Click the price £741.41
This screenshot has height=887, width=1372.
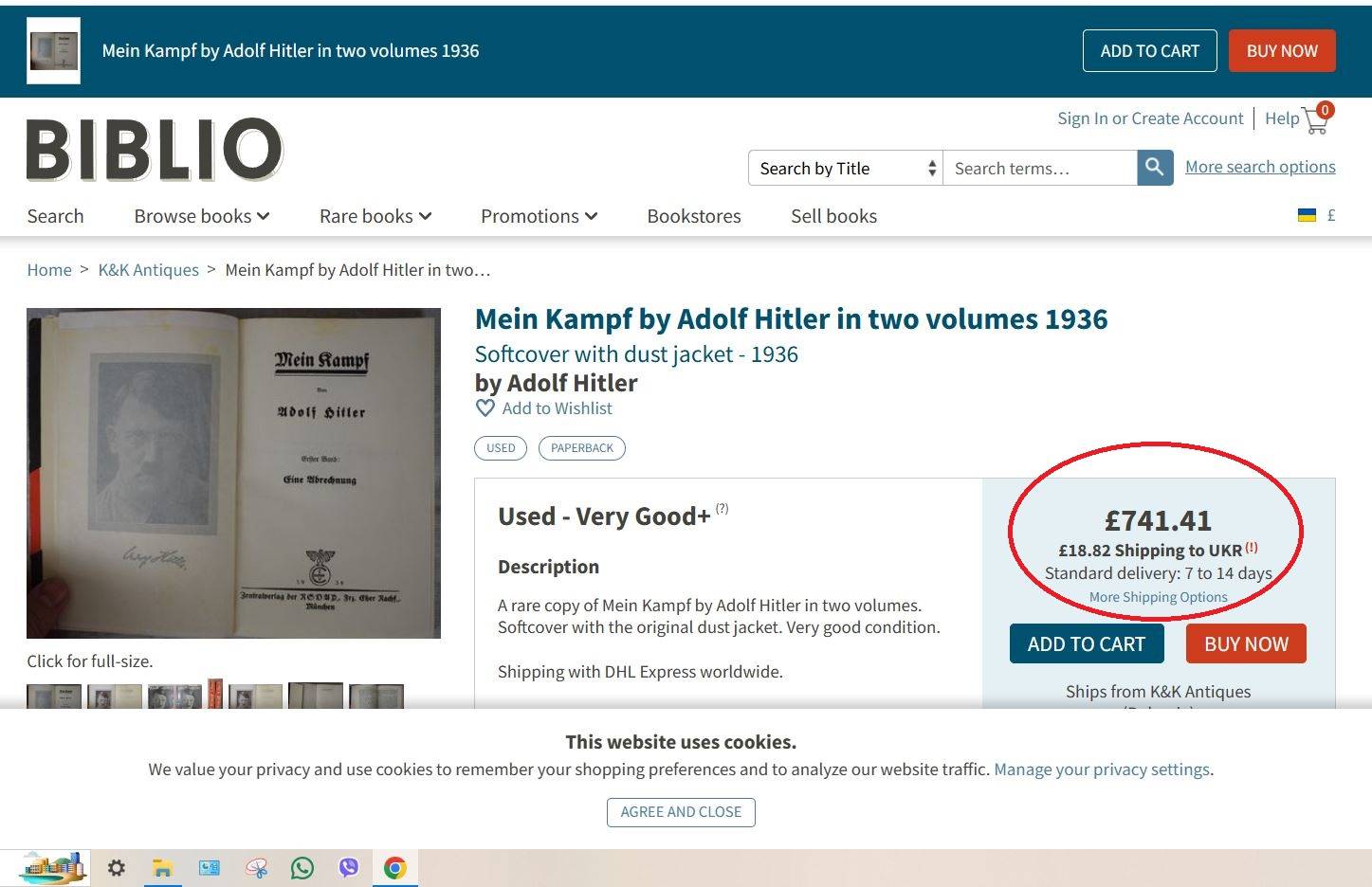pos(1158,520)
